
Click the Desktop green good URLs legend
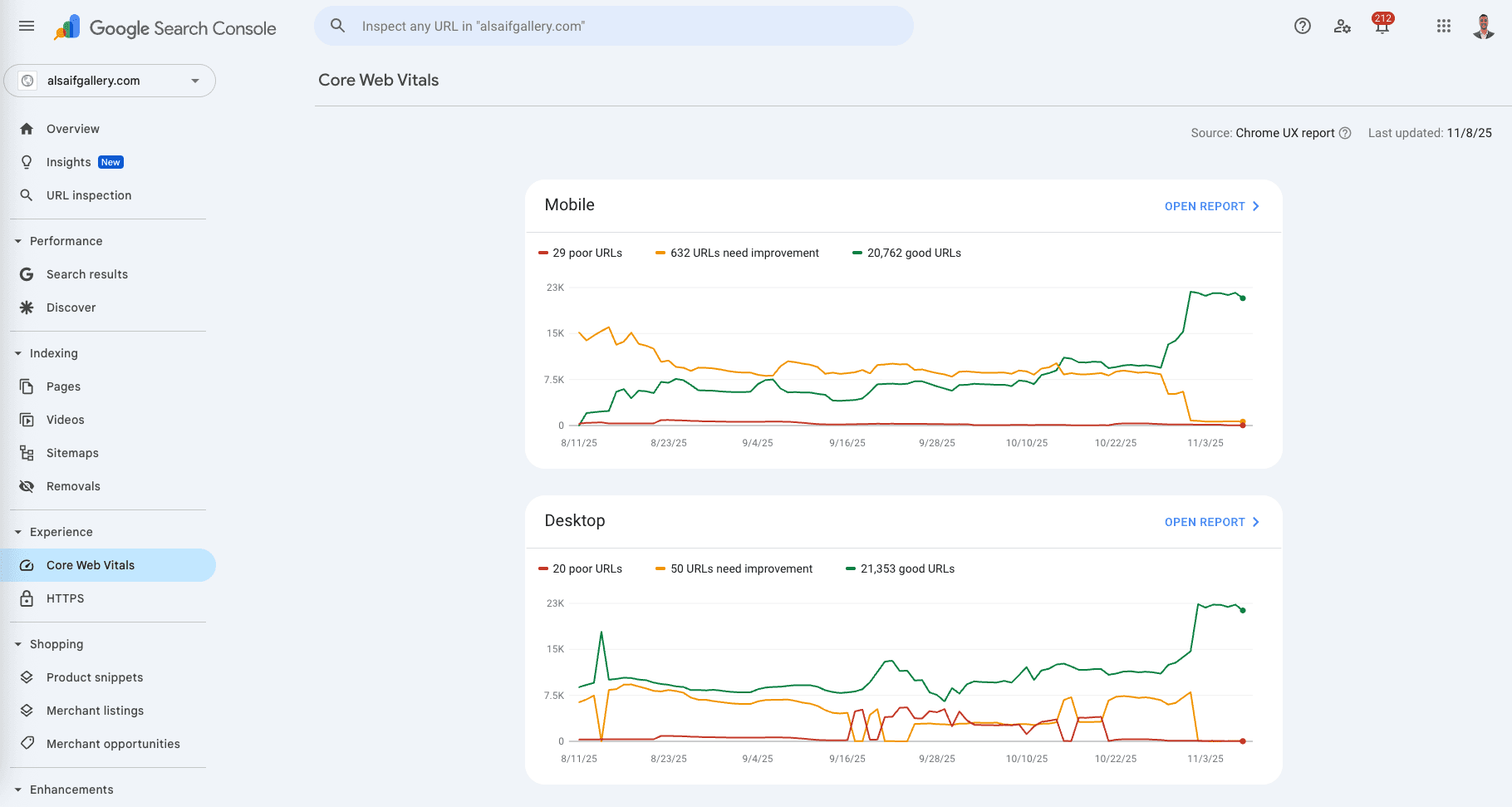click(x=900, y=568)
